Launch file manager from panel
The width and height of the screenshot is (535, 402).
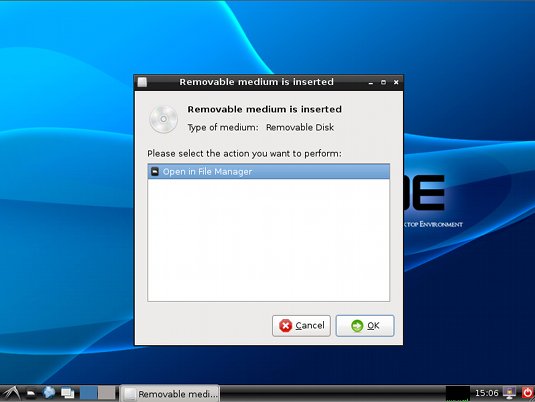(31, 394)
